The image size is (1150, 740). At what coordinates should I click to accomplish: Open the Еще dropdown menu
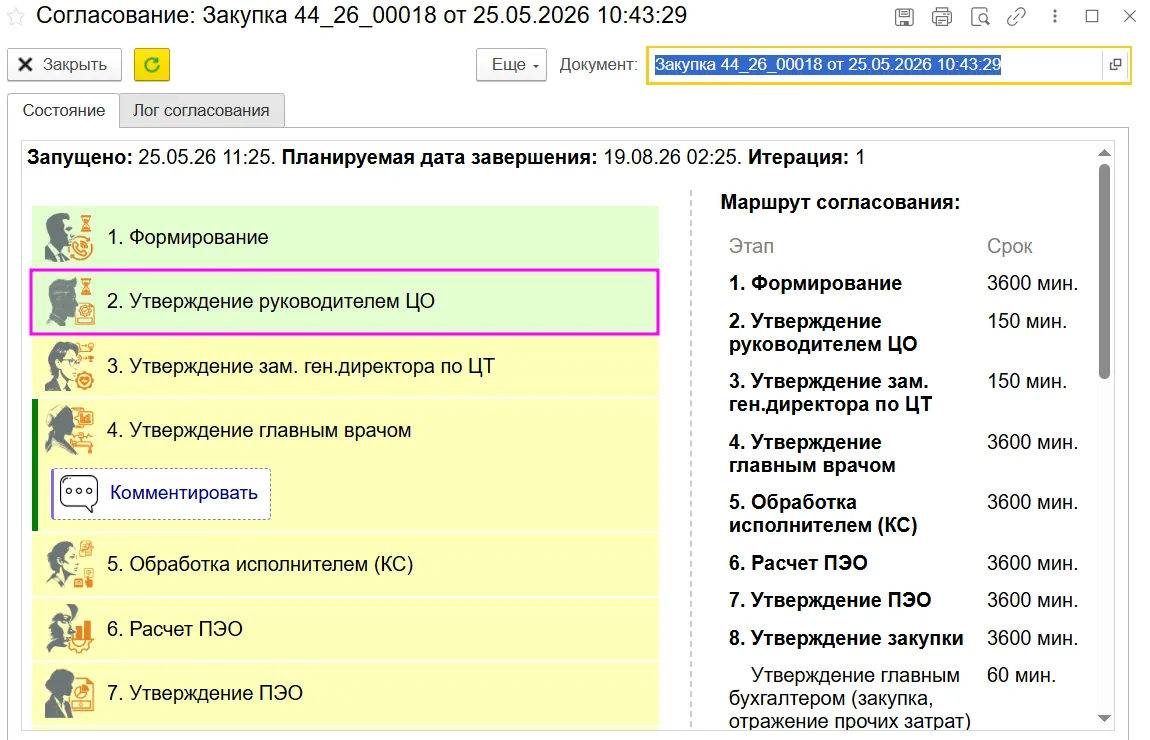tap(511, 65)
